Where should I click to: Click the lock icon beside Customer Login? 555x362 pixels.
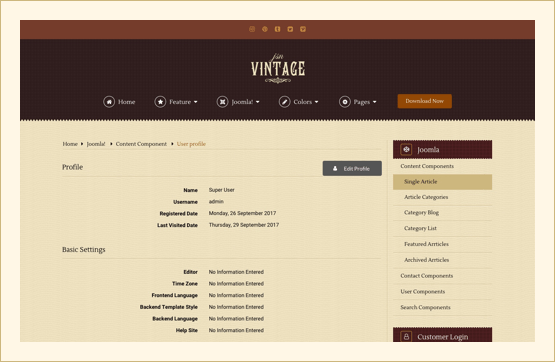tap(406, 336)
